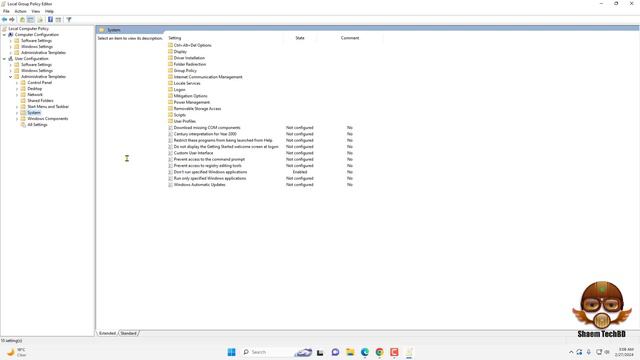Select the Network tree folder
640x360 pixels.
tap(35, 95)
